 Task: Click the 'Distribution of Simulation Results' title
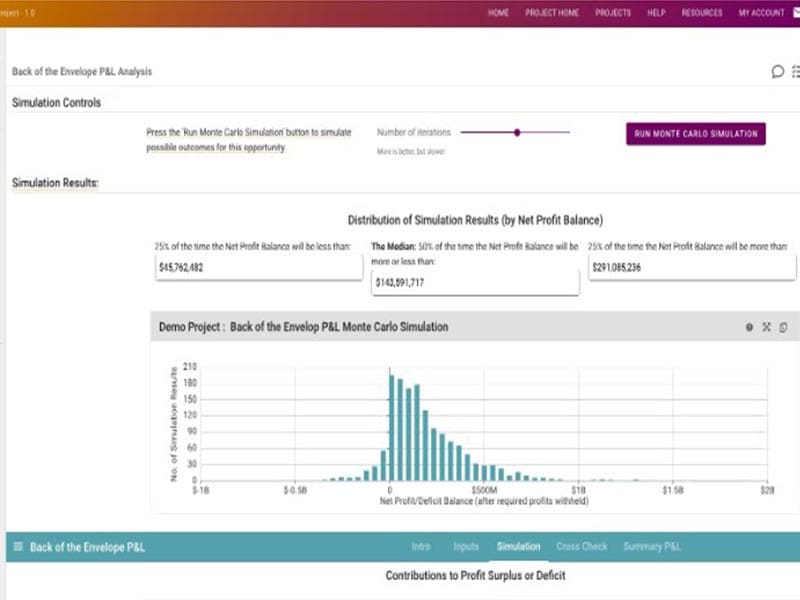[475, 220]
